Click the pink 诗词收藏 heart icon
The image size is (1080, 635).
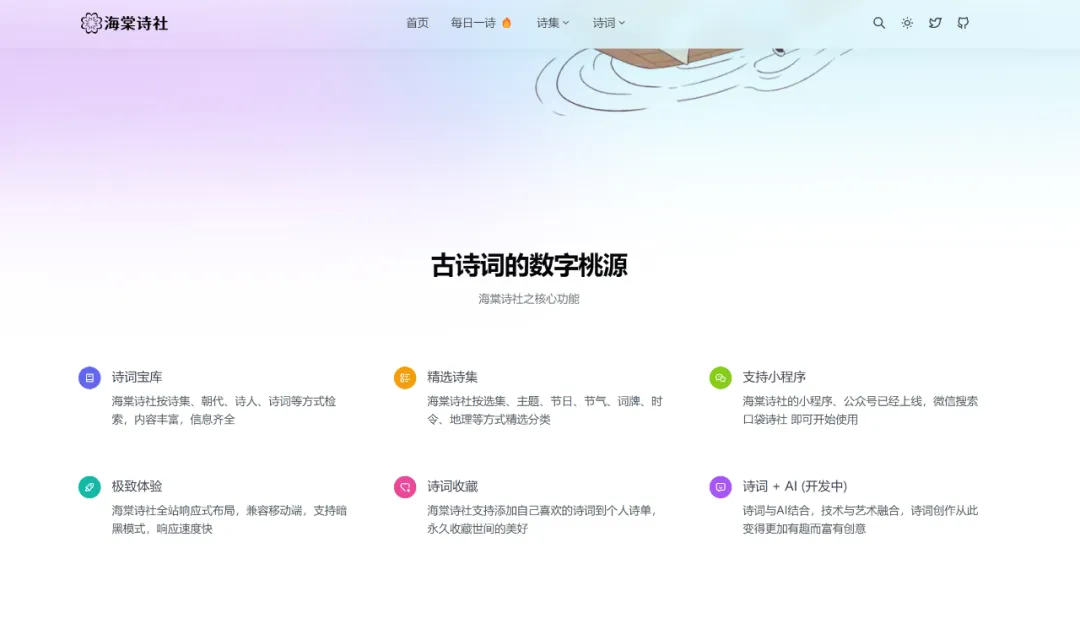[x=405, y=487]
